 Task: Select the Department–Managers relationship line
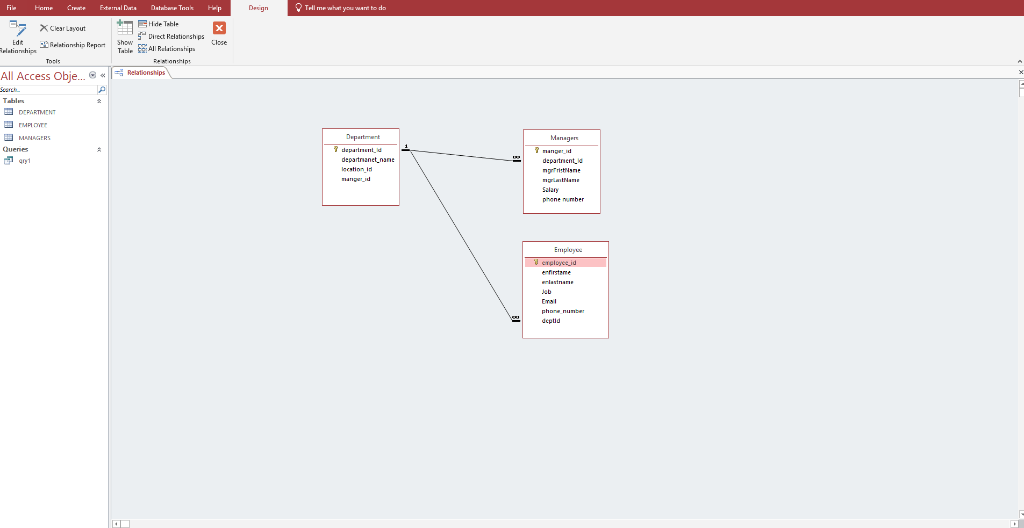(x=461, y=155)
